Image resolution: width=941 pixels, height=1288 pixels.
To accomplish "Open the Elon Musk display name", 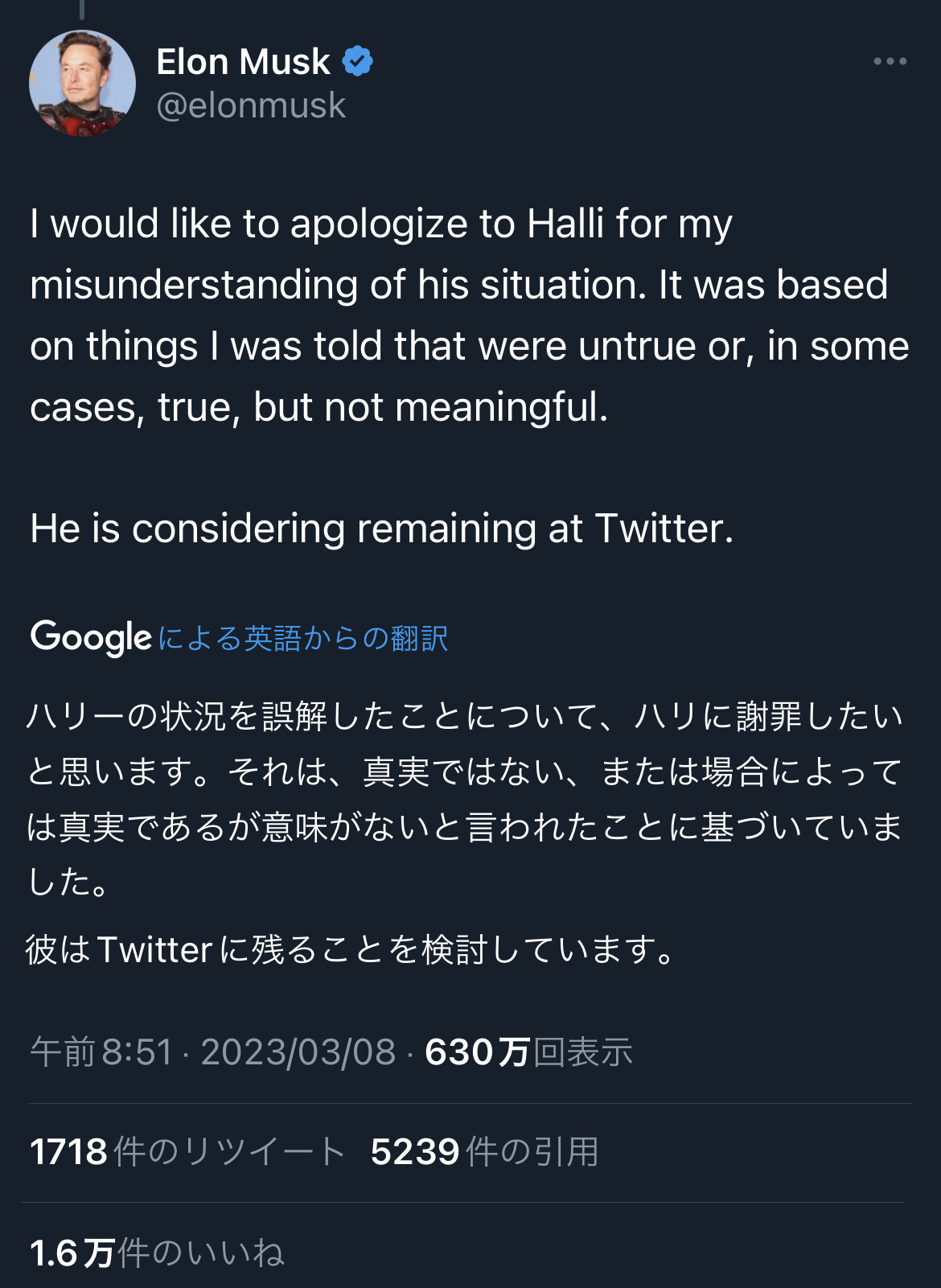I will (243, 62).
